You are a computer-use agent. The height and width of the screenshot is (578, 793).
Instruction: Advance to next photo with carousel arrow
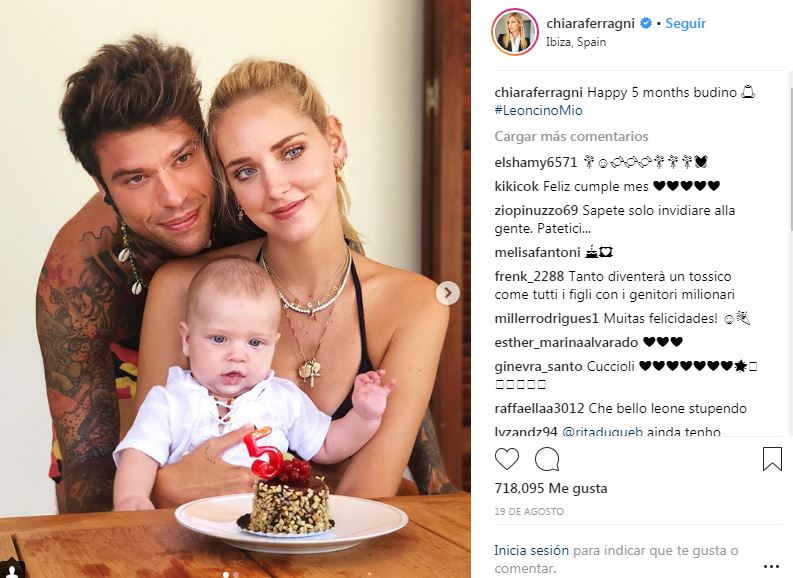[x=448, y=293]
